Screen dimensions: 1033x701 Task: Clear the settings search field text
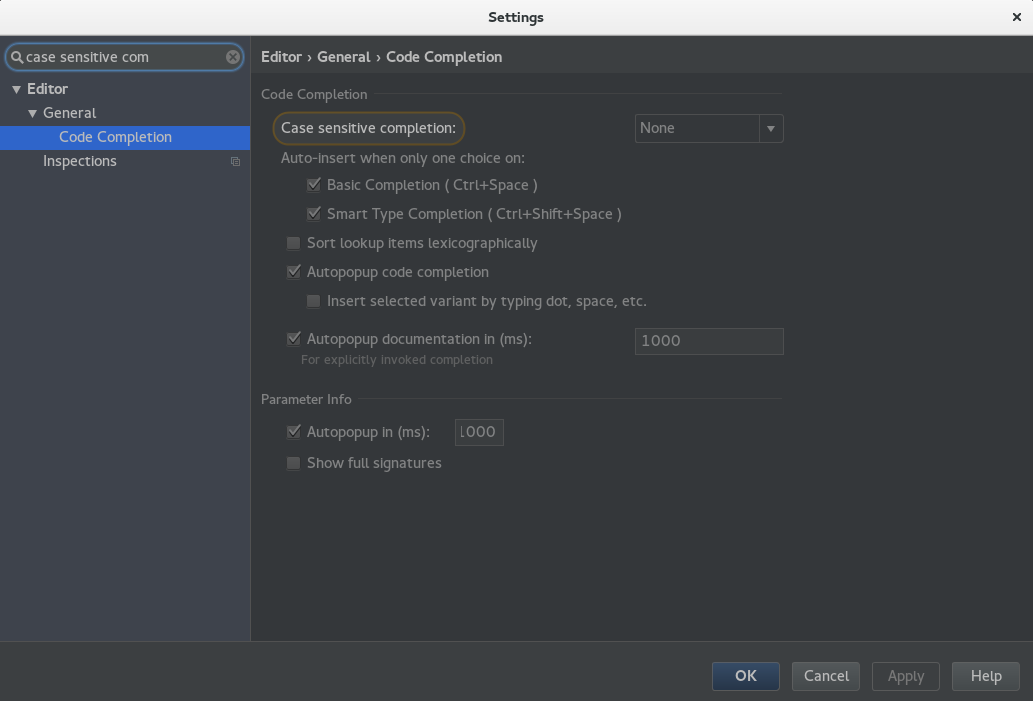[x=232, y=57]
